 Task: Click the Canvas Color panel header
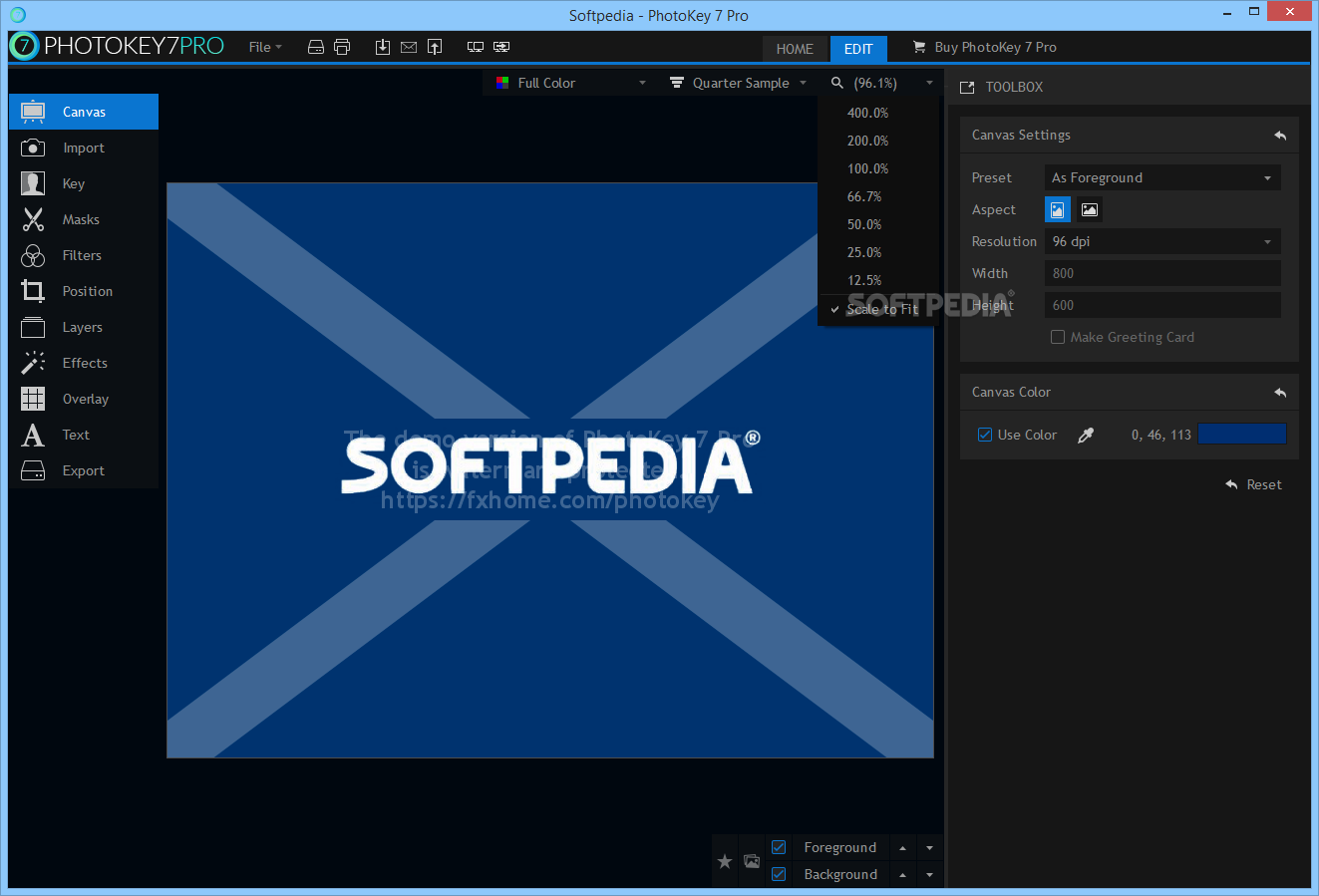click(x=1130, y=393)
